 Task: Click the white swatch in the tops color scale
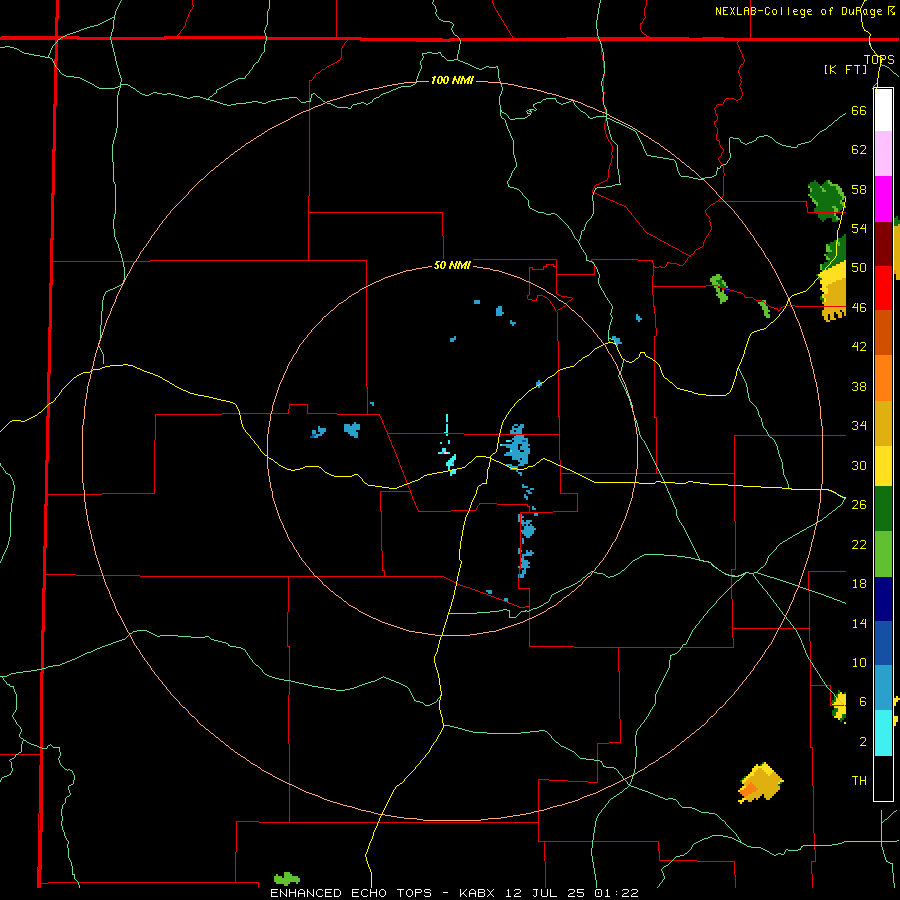click(x=883, y=110)
